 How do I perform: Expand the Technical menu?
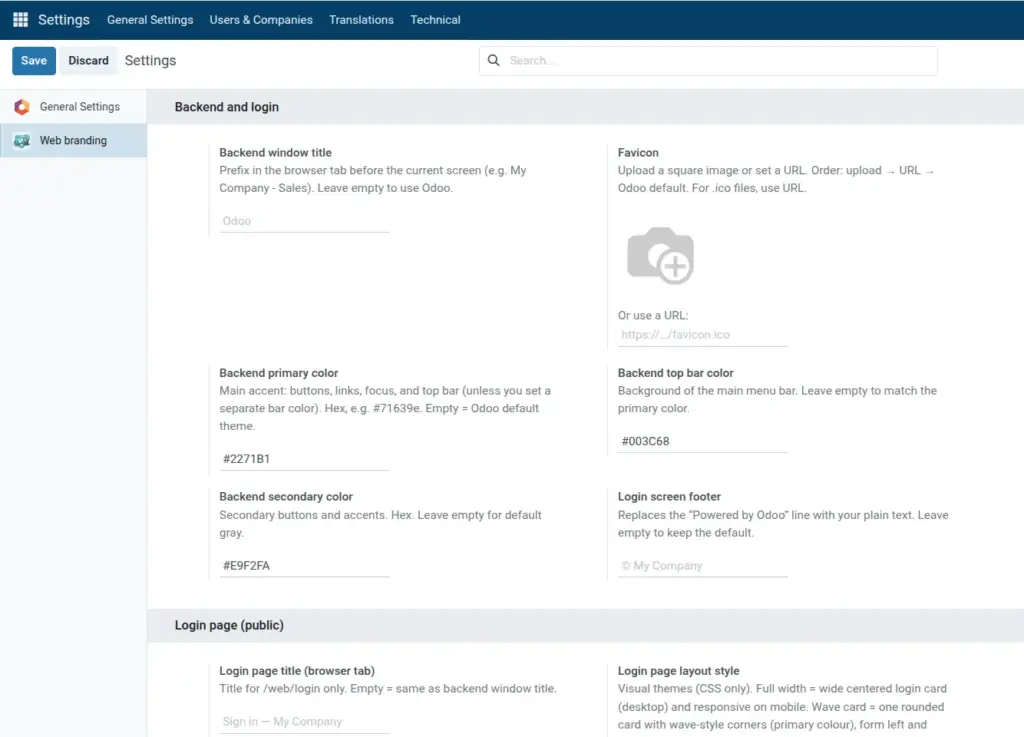[x=435, y=20]
